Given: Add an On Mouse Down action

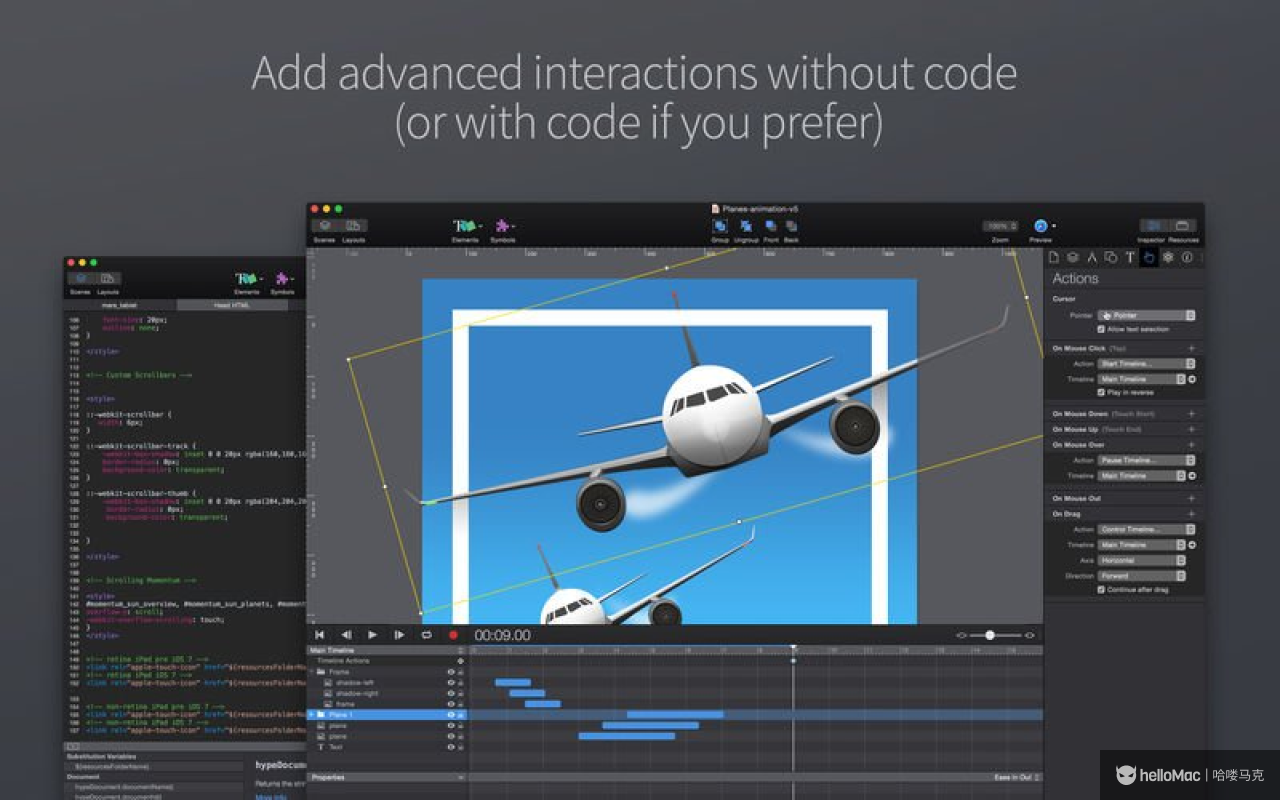Looking at the screenshot, I should pos(1191,413).
